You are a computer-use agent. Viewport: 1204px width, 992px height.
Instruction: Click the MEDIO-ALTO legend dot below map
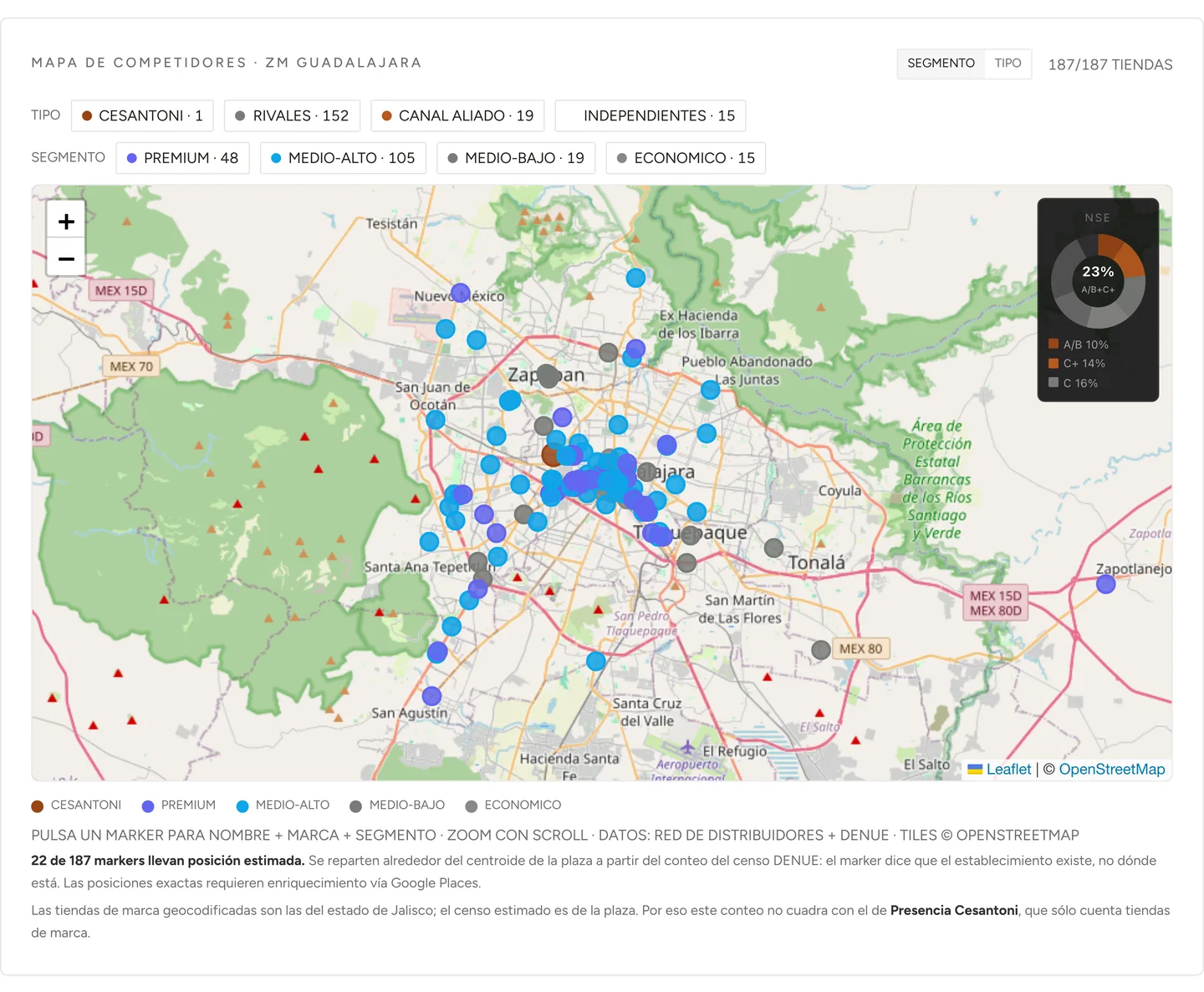click(x=242, y=806)
